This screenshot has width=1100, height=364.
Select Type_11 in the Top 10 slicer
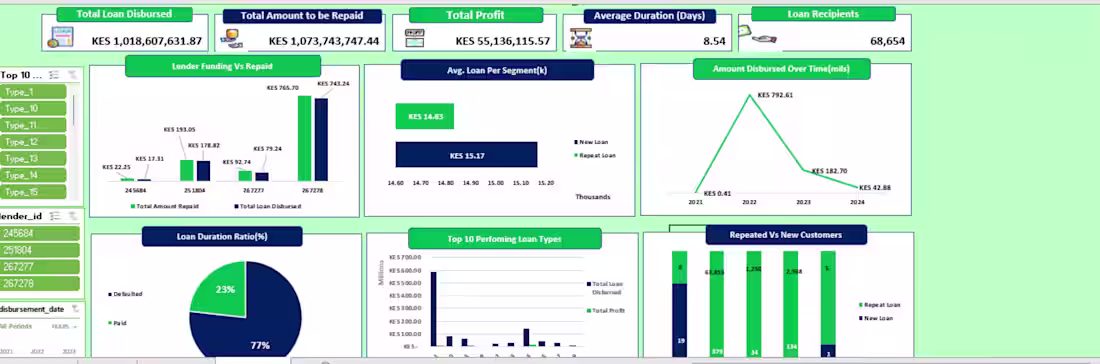34,126
